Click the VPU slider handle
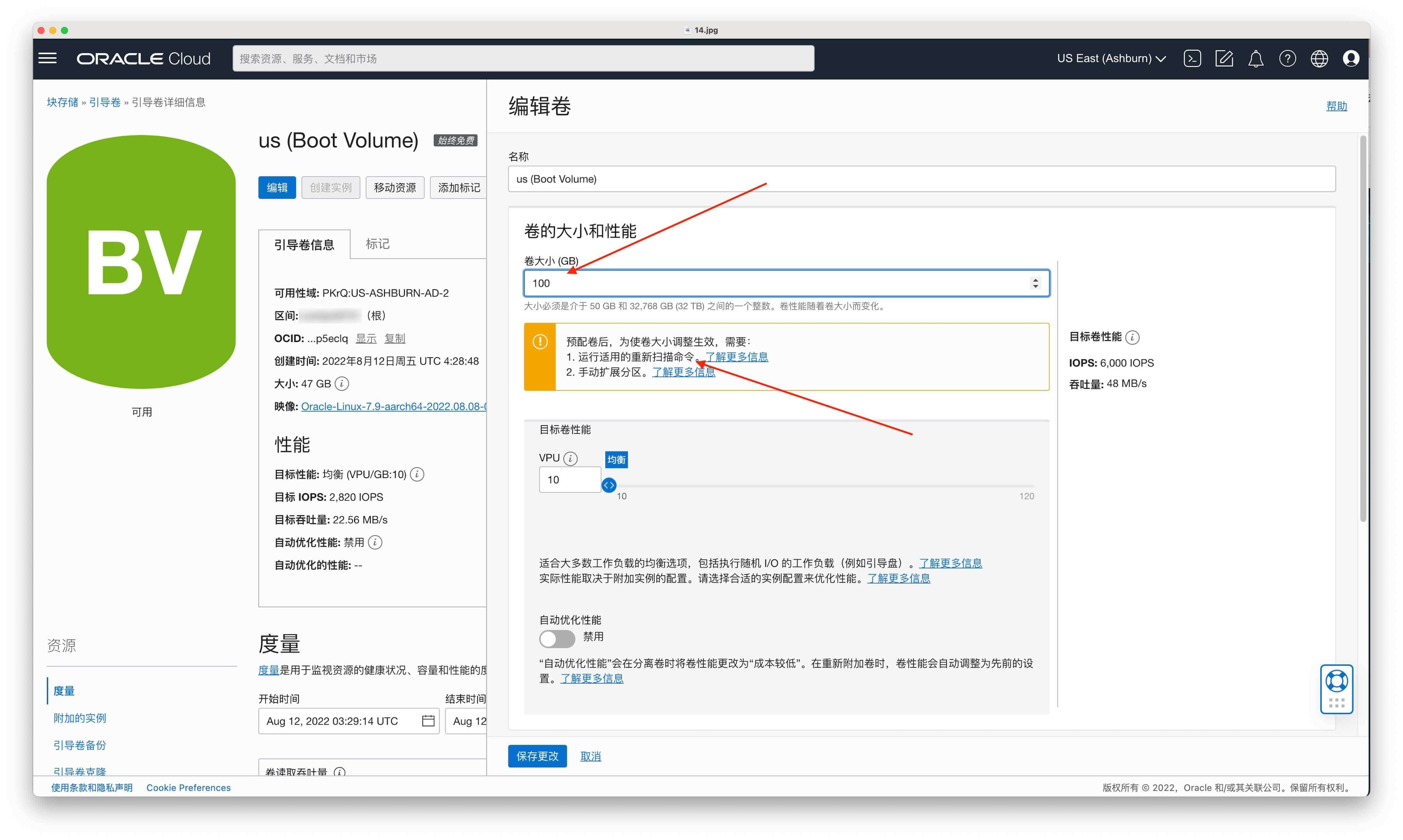 [x=608, y=485]
